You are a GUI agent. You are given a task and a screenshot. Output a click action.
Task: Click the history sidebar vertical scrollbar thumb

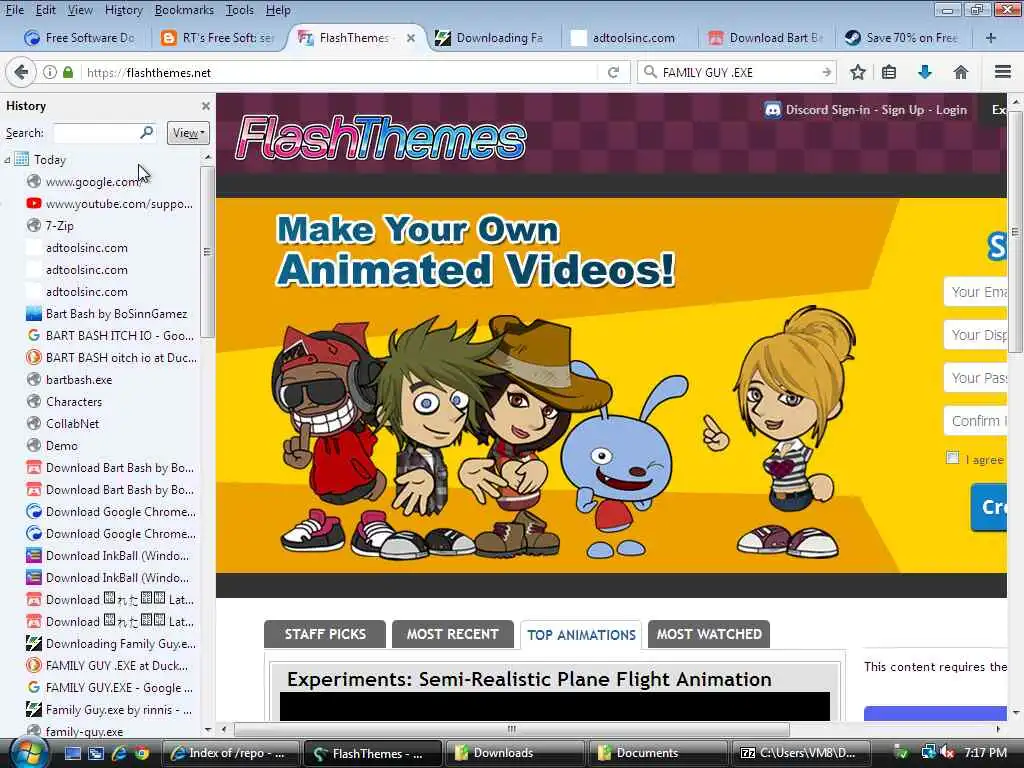(207, 251)
